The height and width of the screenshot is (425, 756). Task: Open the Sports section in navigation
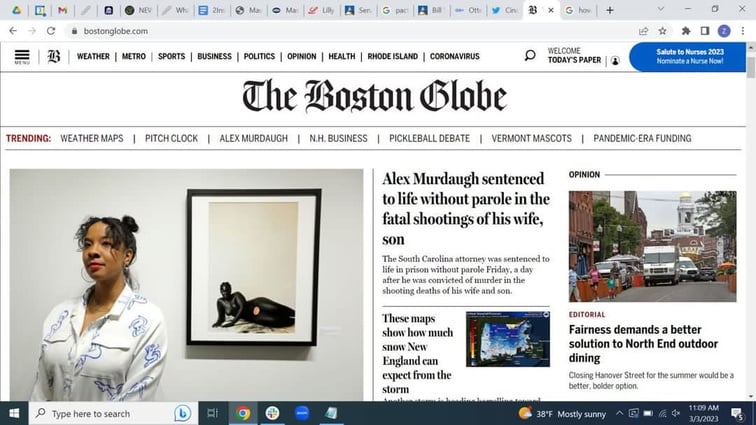click(171, 56)
